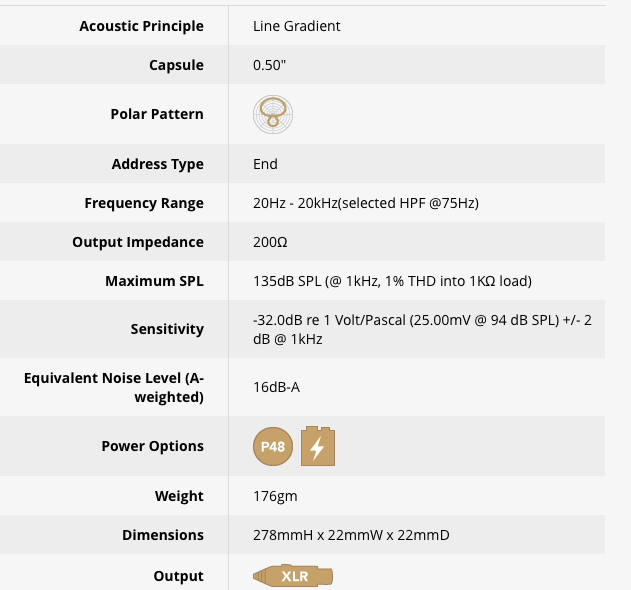Image resolution: width=631 pixels, height=590 pixels.
Task: Select the 176gm weight value
Action: pos(275,496)
